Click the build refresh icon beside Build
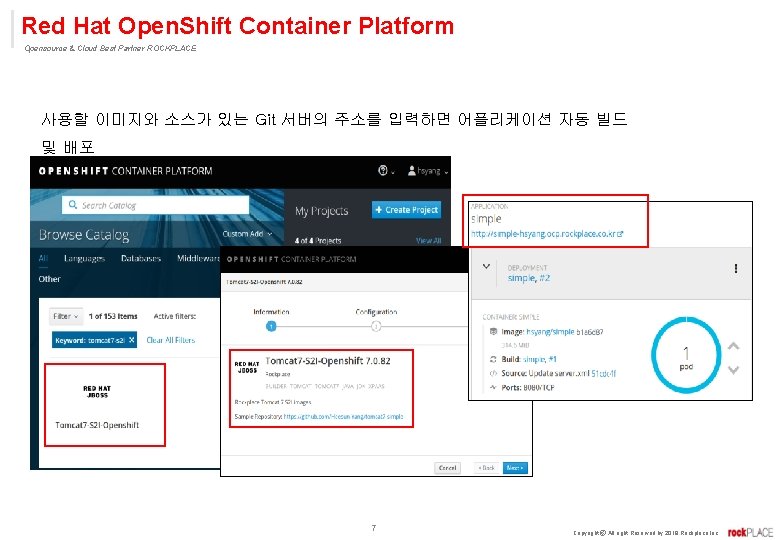The image size is (780, 540). point(493,359)
